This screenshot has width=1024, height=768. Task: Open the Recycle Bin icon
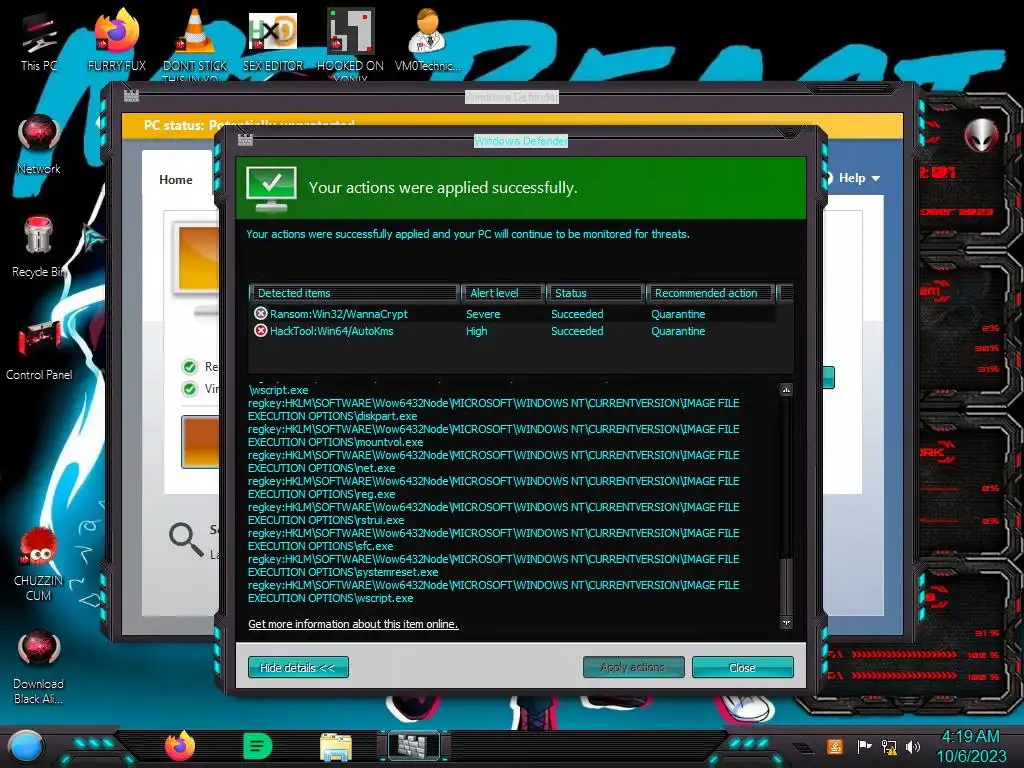pos(39,247)
